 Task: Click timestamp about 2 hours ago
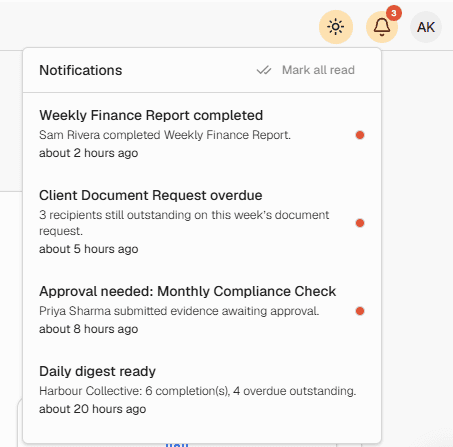point(88,153)
